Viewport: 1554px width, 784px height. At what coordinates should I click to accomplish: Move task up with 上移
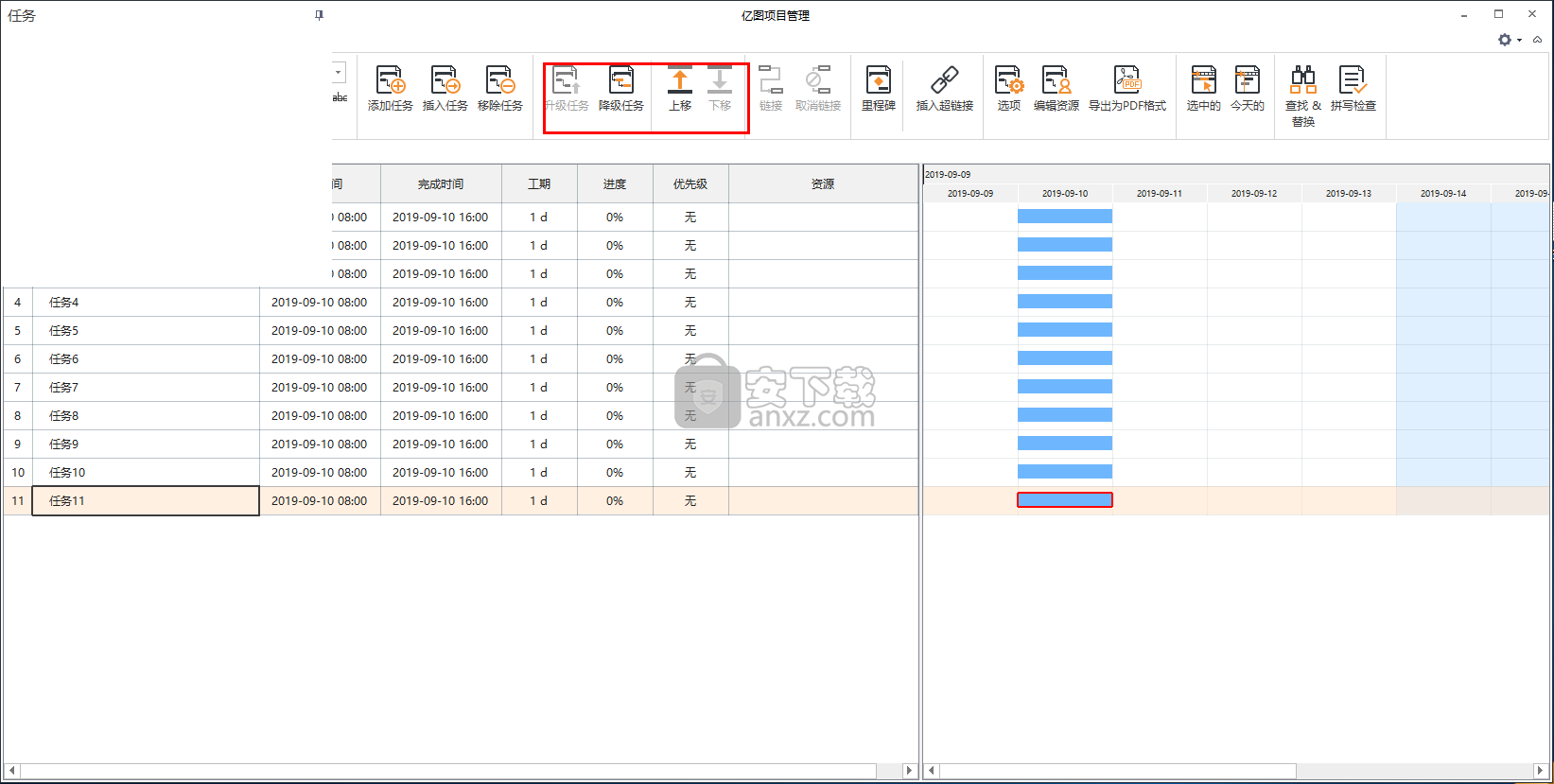(x=680, y=88)
